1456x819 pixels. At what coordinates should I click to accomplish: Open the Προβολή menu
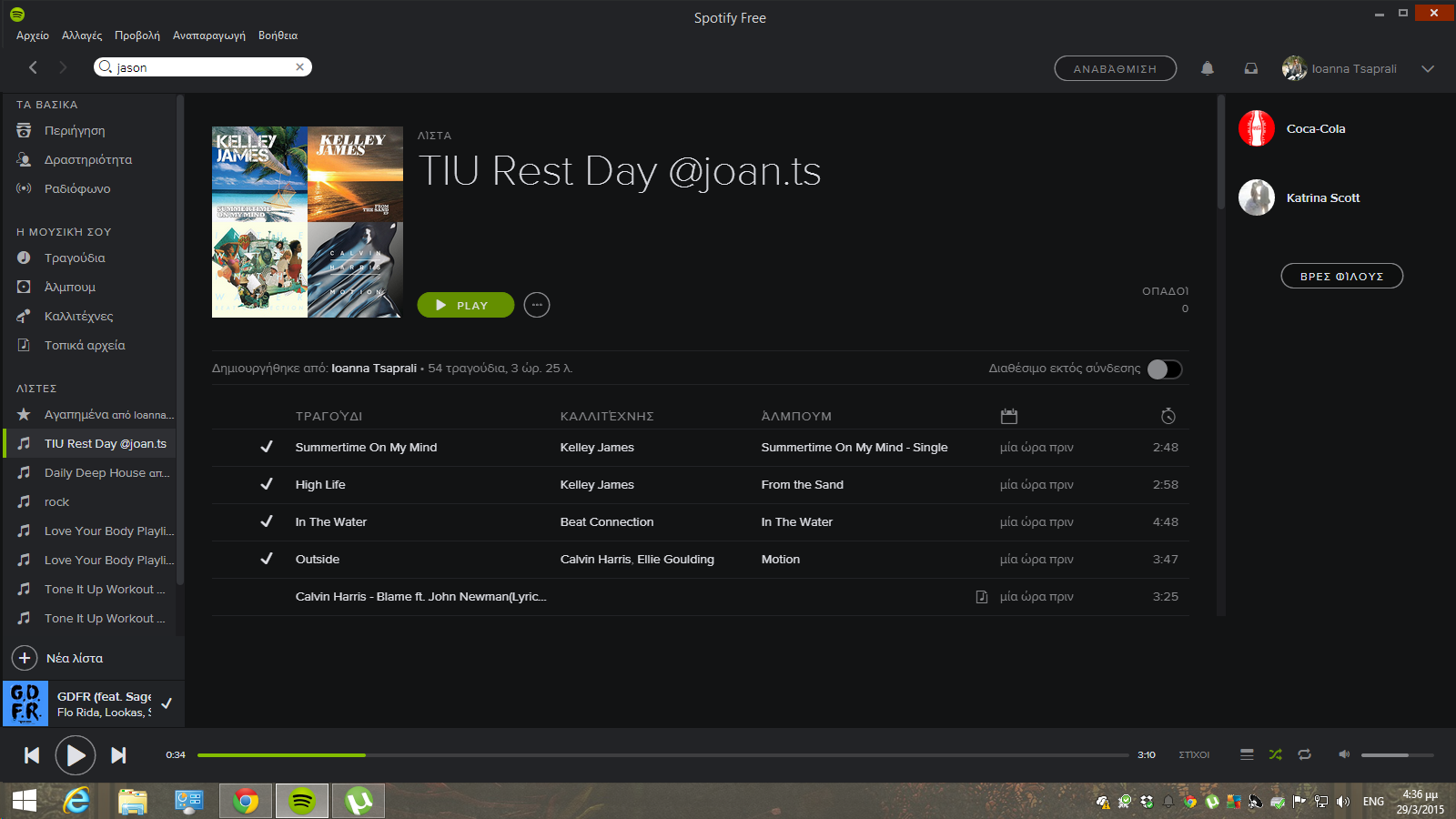click(137, 35)
